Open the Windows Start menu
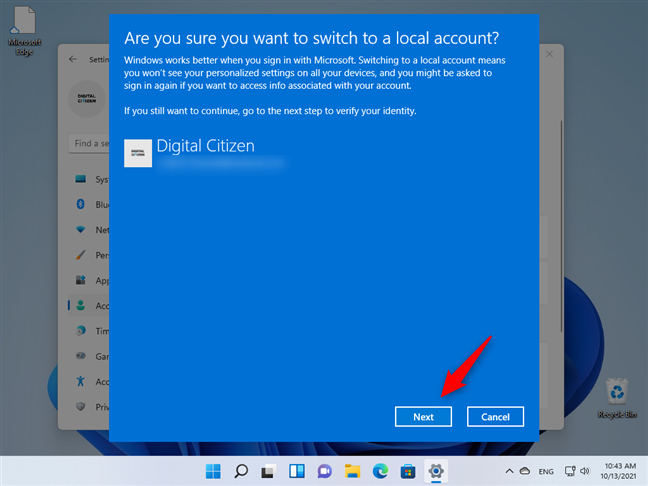This screenshot has height=486, width=648. coord(213,471)
